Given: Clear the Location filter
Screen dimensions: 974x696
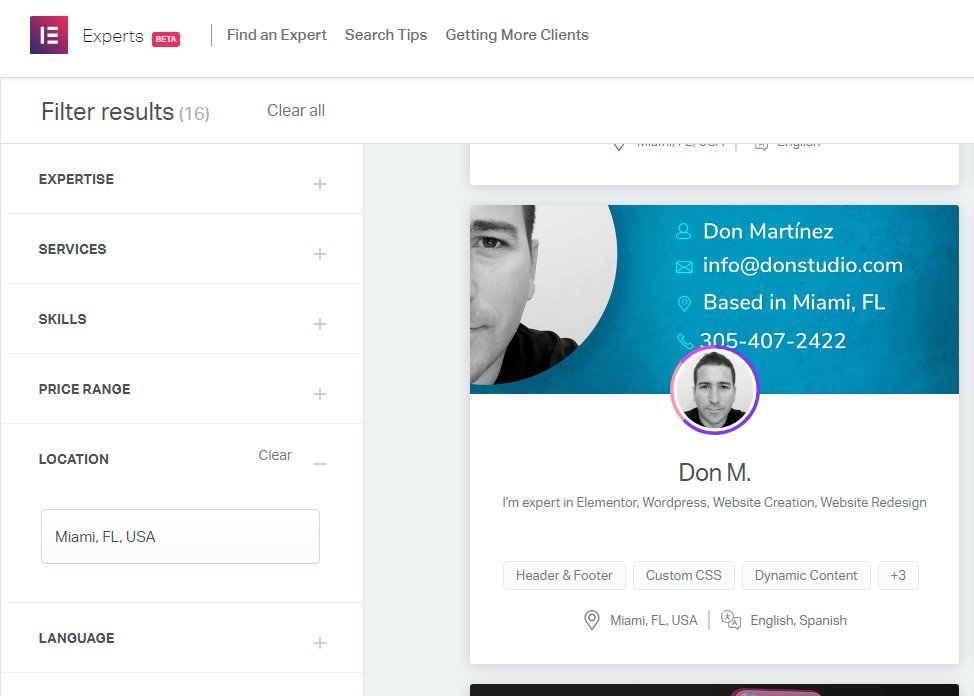Looking at the screenshot, I should click(275, 455).
